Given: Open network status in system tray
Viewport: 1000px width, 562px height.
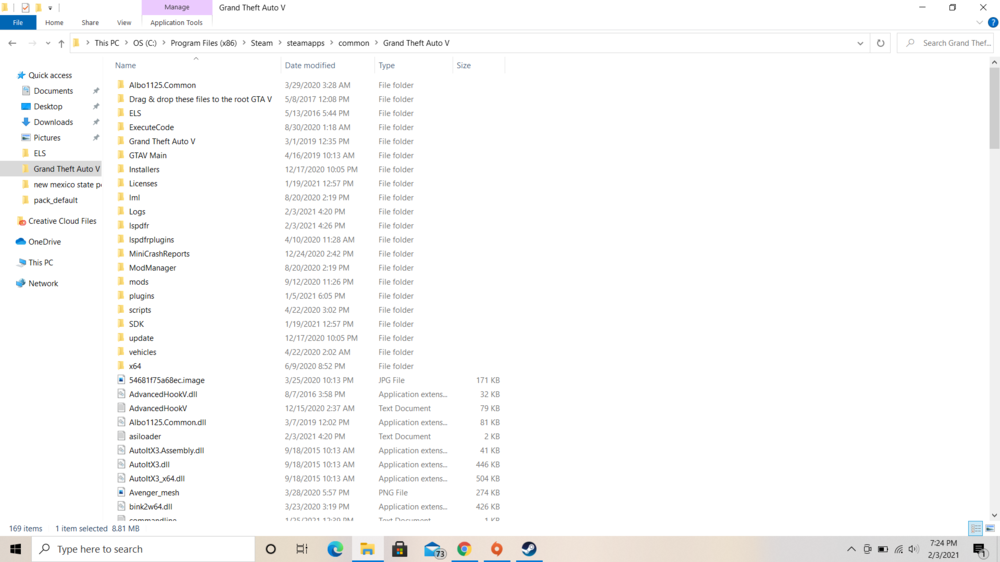Looking at the screenshot, I should pyautogui.click(x=899, y=549).
